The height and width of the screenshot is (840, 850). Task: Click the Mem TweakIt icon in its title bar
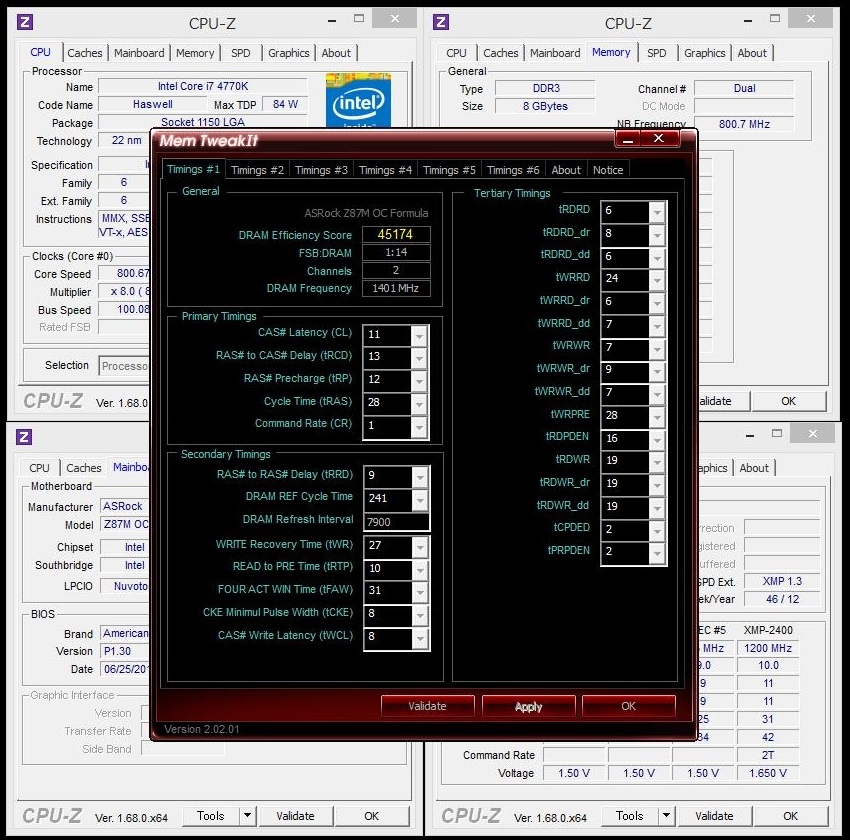tap(166, 140)
